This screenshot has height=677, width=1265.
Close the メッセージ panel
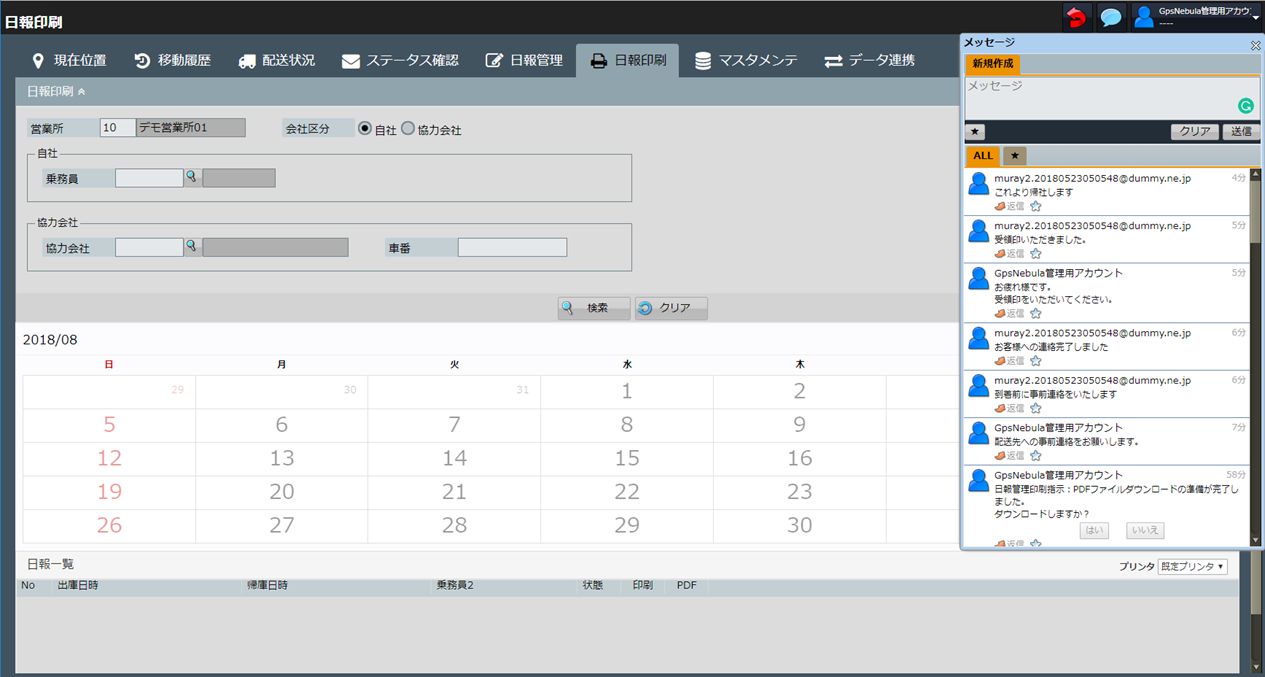pos(1255,45)
